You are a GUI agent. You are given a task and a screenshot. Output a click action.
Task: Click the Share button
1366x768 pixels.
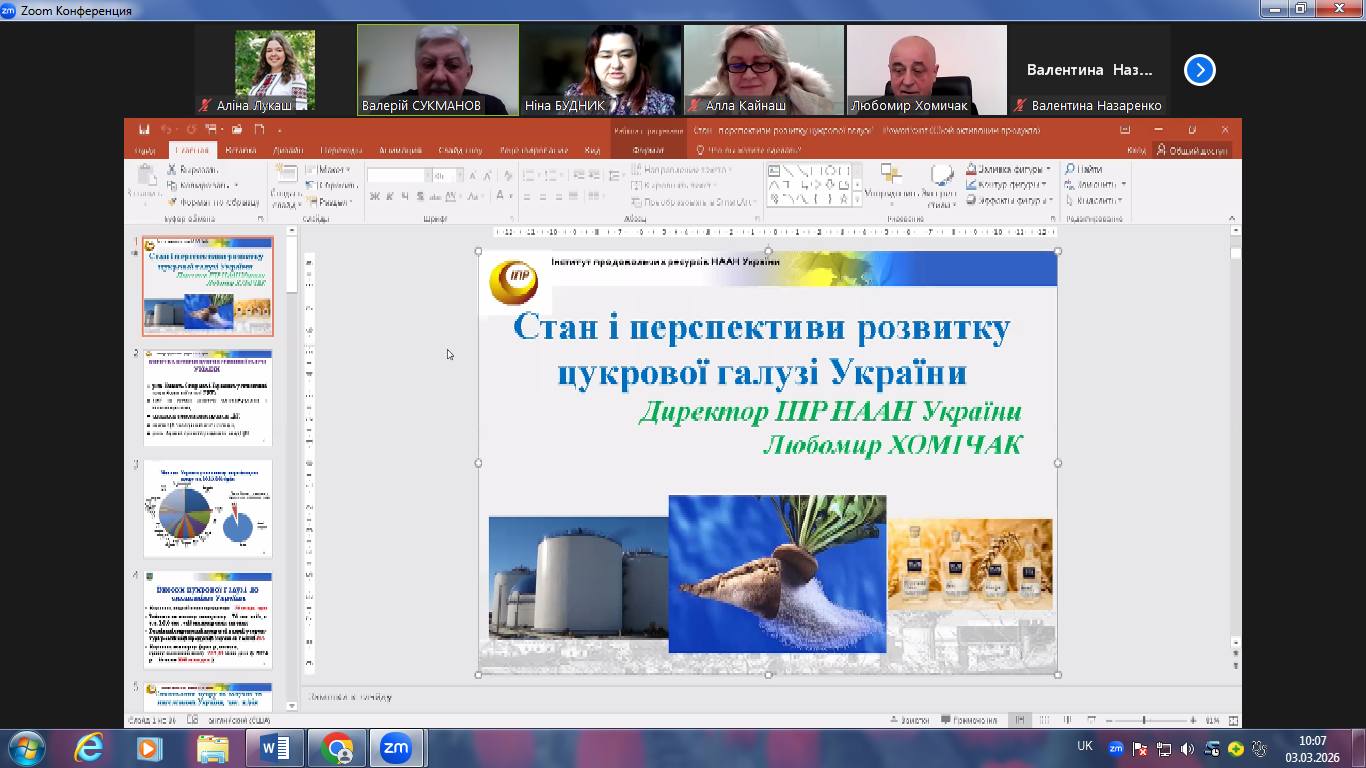tap(1192, 151)
